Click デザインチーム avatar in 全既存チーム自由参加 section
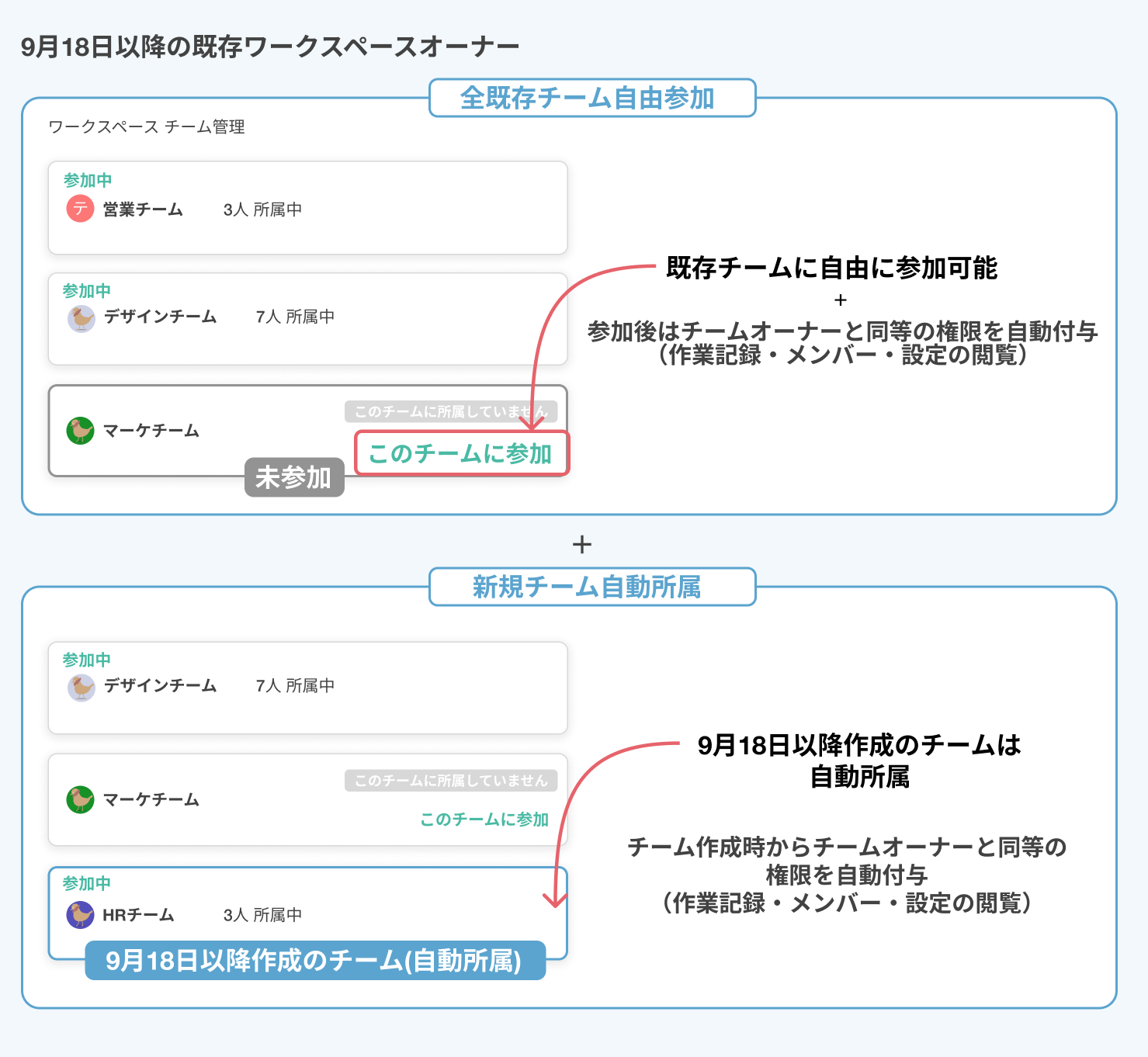Image resolution: width=1148 pixels, height=1057 pixels. (81, 318)
